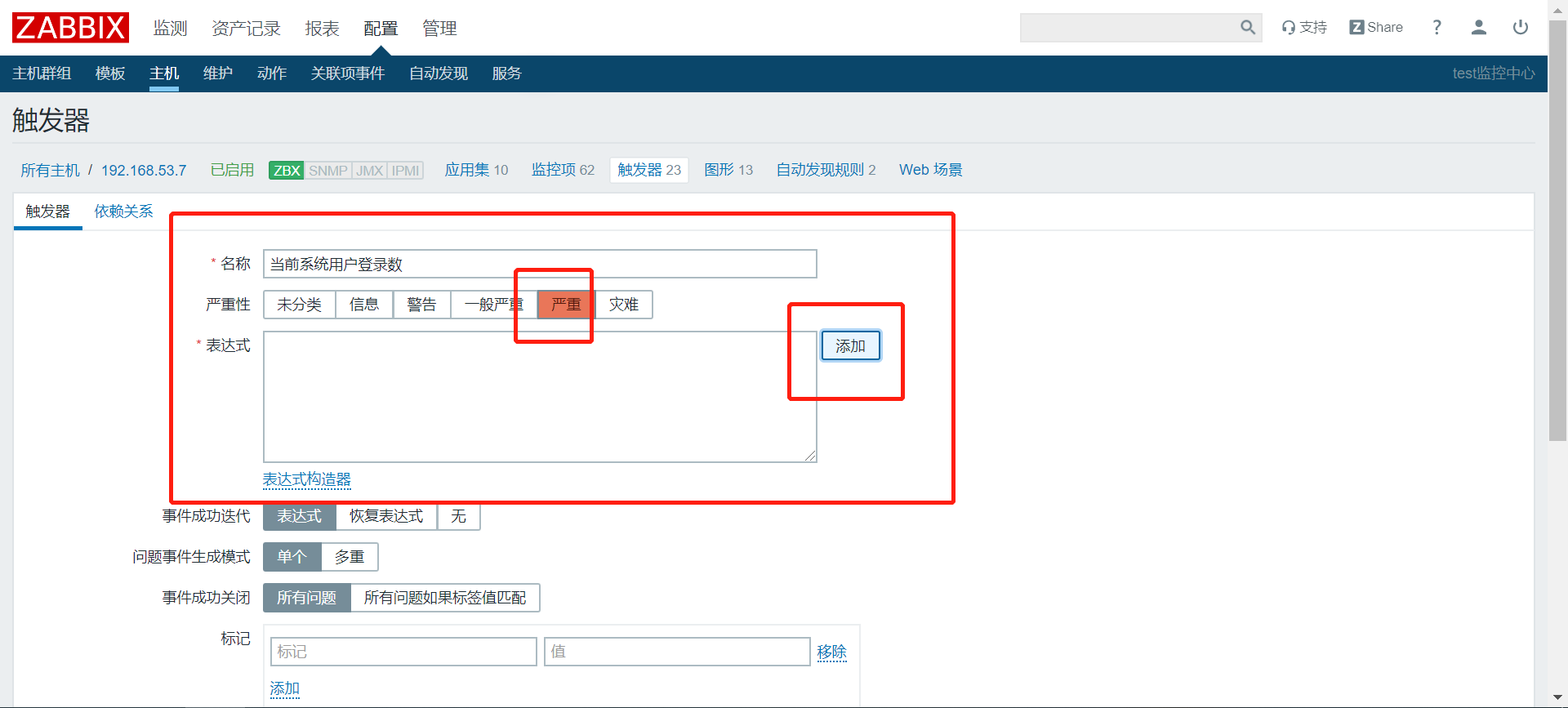
Task: Click the 移除 tag link
Action: [832, 652]
